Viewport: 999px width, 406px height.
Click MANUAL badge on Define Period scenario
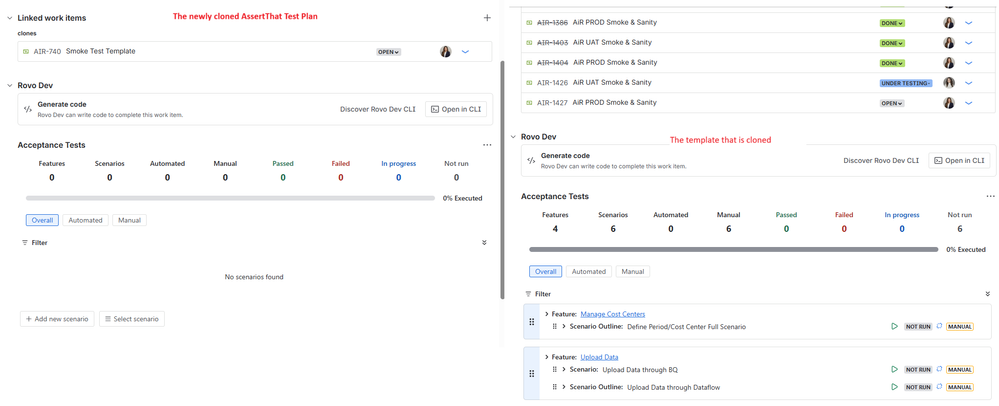click(x=959, y=327)
